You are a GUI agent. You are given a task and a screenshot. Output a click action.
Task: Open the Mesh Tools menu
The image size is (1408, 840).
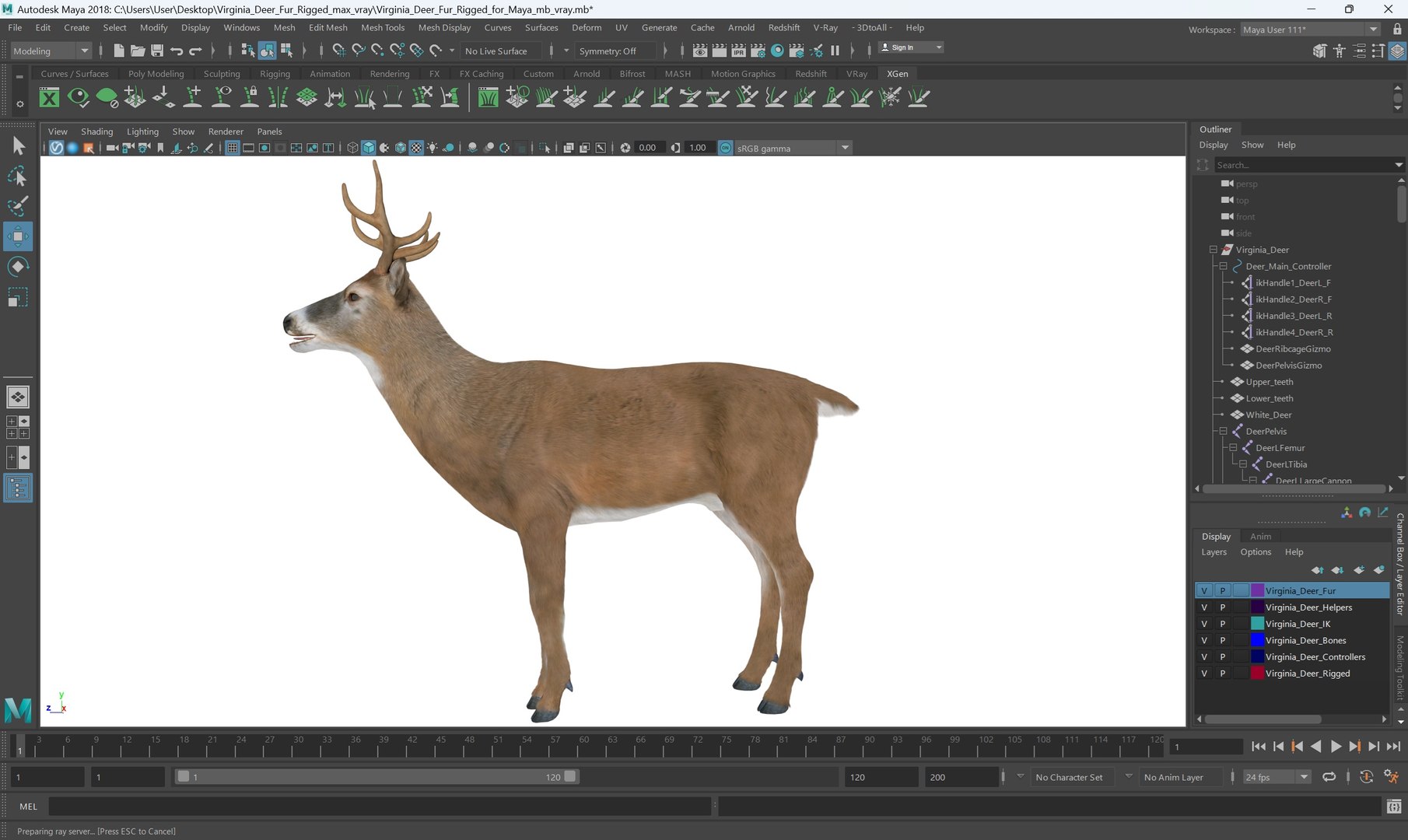pyautogui.click(x=383, y=27)
